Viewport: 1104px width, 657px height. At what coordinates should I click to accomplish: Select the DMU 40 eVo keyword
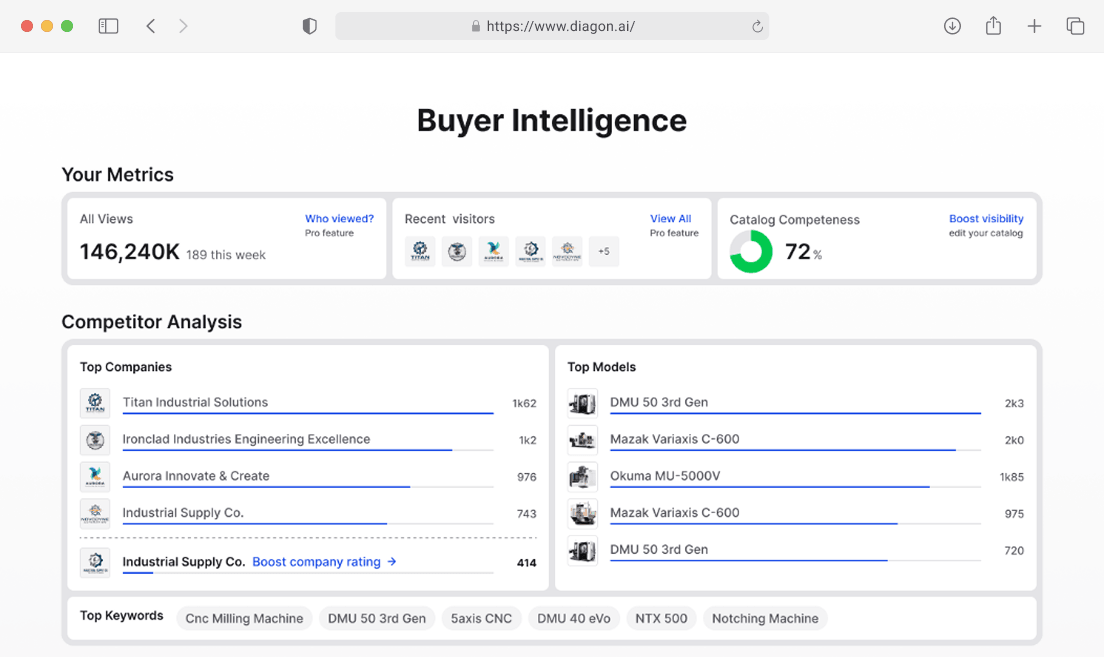pyautogui.click(x=574, y=618)
